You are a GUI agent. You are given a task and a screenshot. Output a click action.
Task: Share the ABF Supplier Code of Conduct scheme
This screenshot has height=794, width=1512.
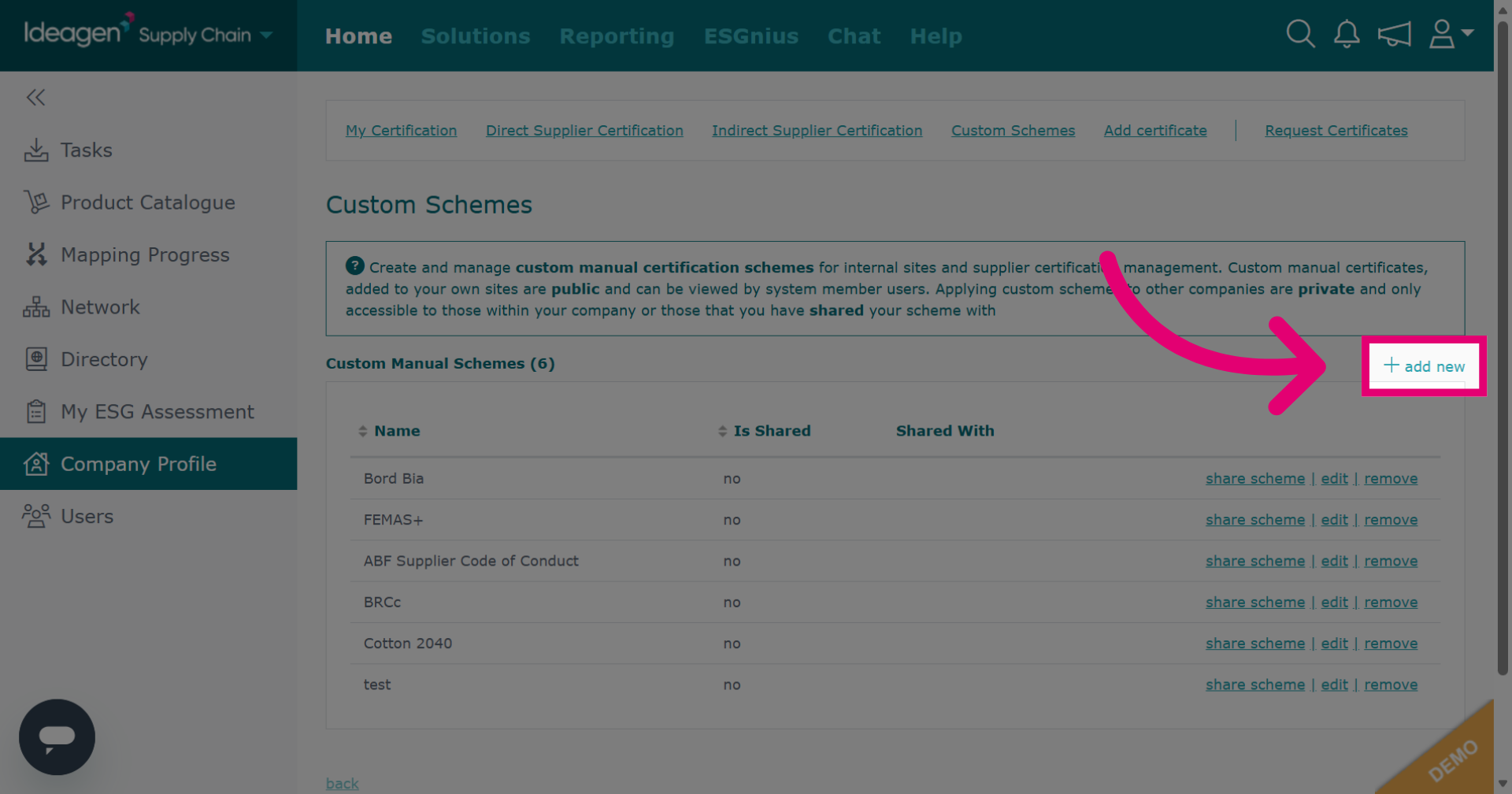(1255, 561)
